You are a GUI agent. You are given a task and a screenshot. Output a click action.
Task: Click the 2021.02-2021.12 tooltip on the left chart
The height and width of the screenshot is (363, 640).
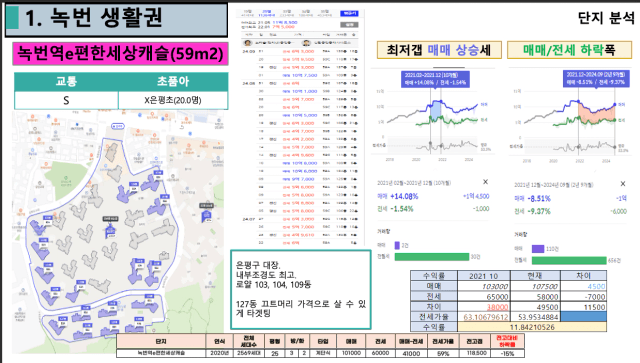(x=435, y=79)
